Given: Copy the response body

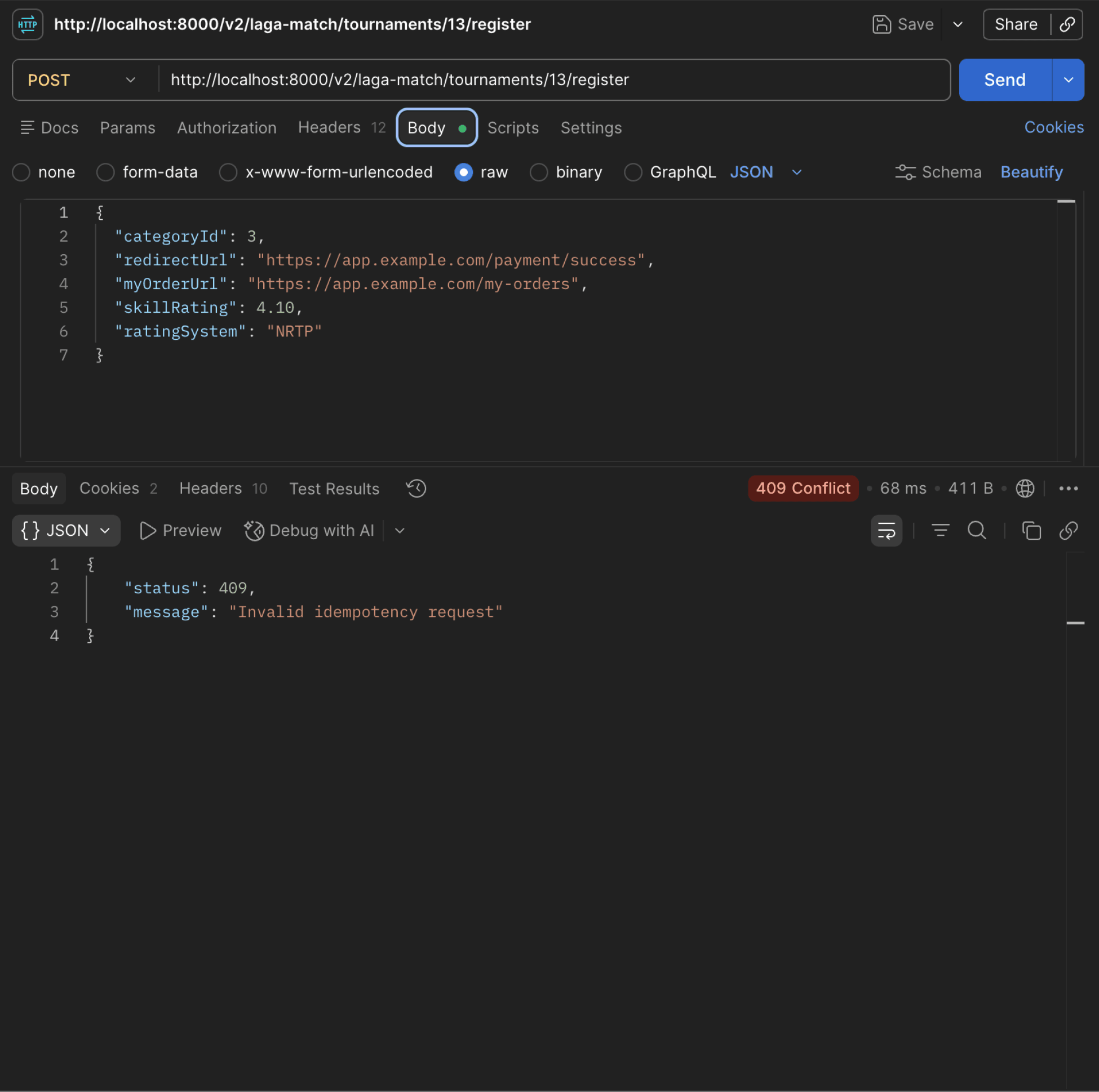Looking at the screenshot, I should [1031, 530].
